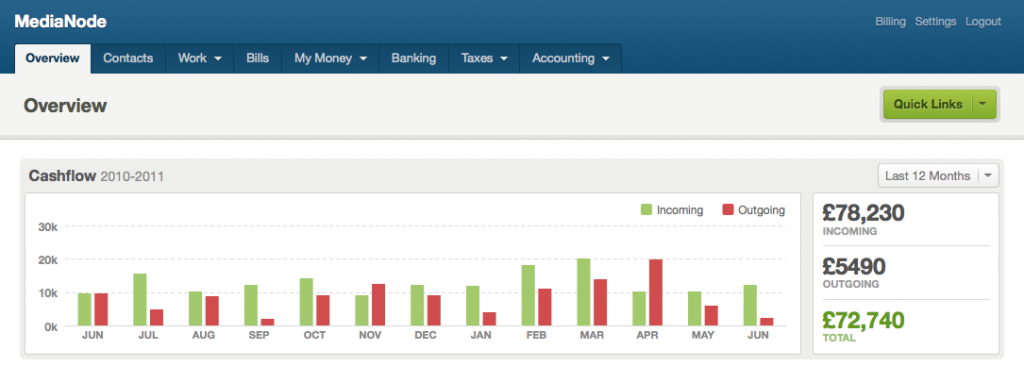Open the MediaNode logo home link
The height and width of the screenshot is (366, 1024).
coord(60,22)
